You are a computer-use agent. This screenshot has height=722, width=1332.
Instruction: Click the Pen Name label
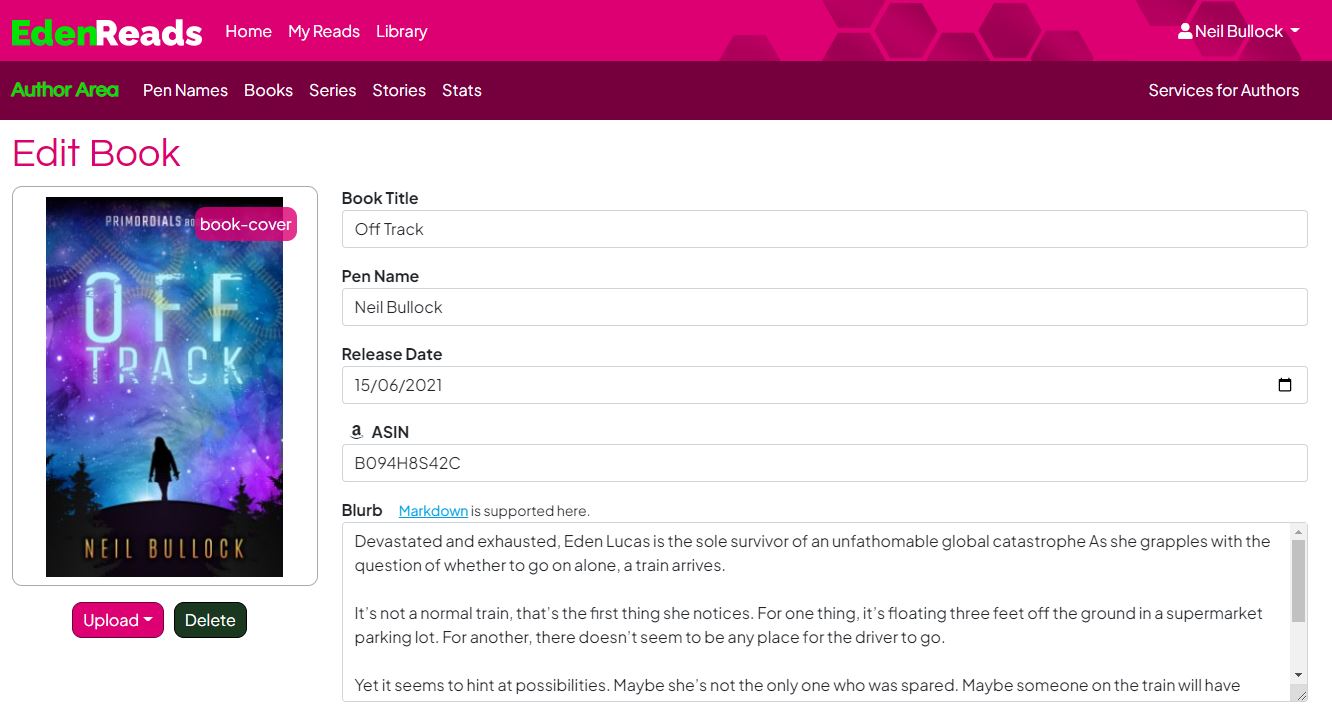(380, 276)
